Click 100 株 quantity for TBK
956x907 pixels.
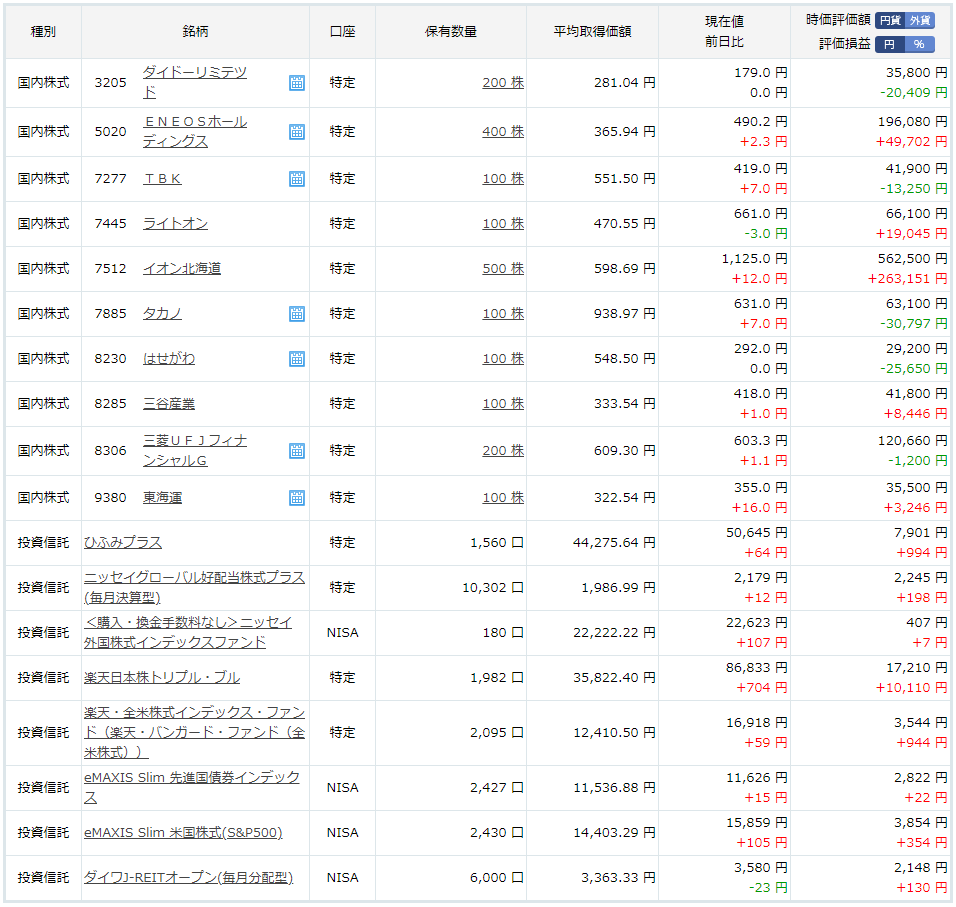[503, 179]
